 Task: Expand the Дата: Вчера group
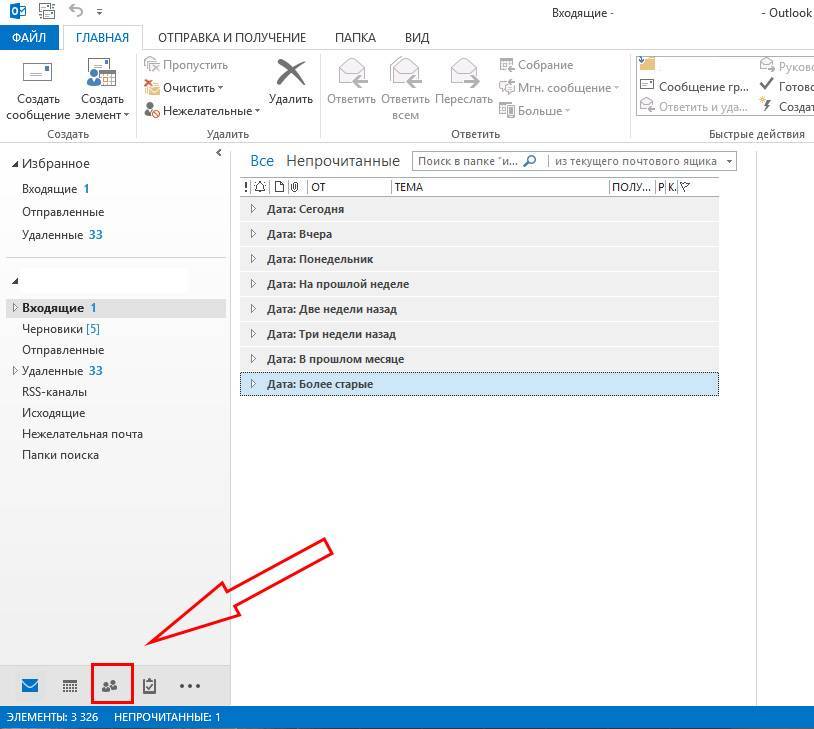(253, 234)
